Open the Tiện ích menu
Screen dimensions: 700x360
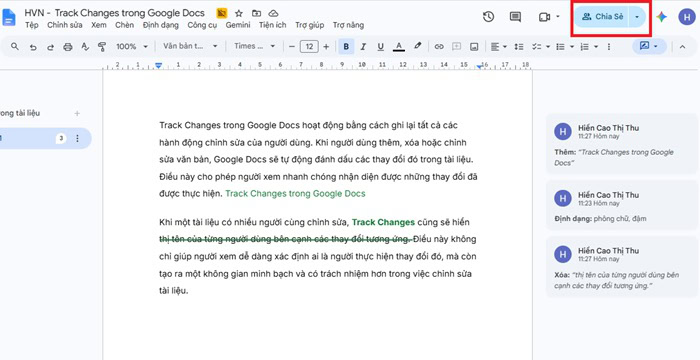click(272, 25)
